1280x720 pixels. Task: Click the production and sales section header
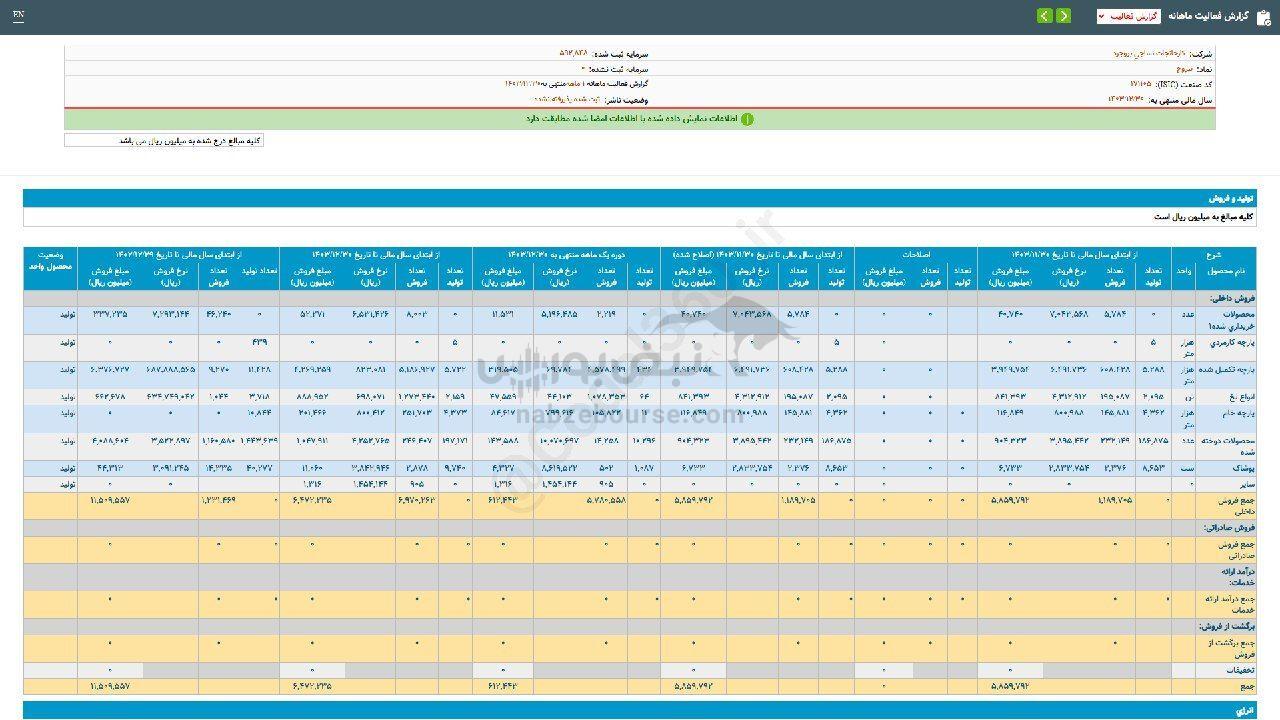coord(1230,198)
